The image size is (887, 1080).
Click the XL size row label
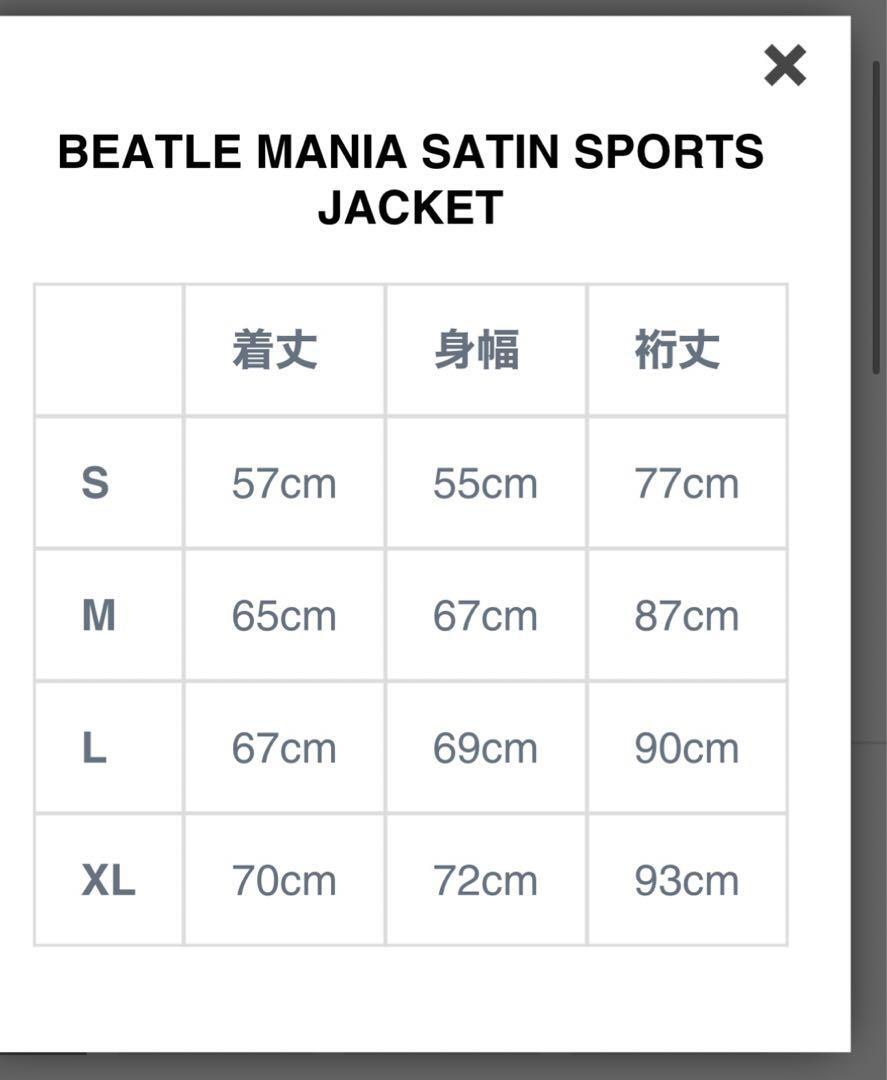108,881
